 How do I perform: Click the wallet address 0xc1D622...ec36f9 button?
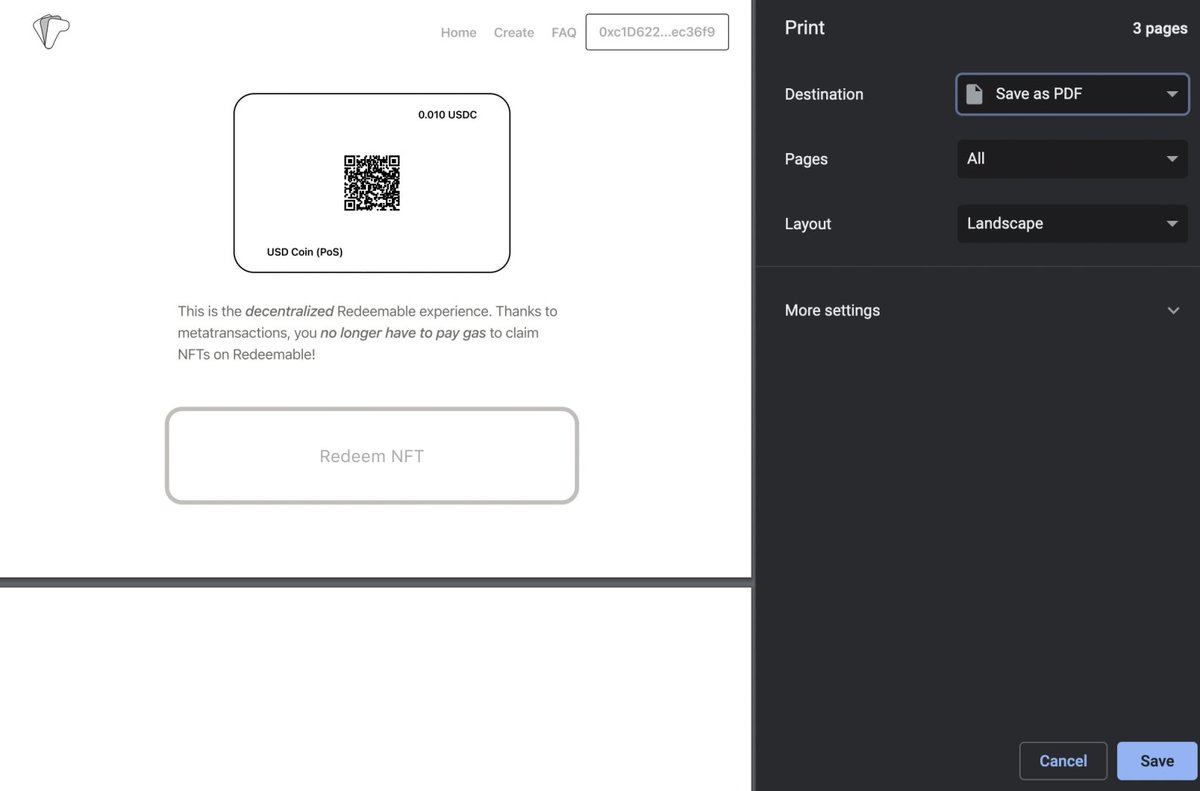pos(657,32)
